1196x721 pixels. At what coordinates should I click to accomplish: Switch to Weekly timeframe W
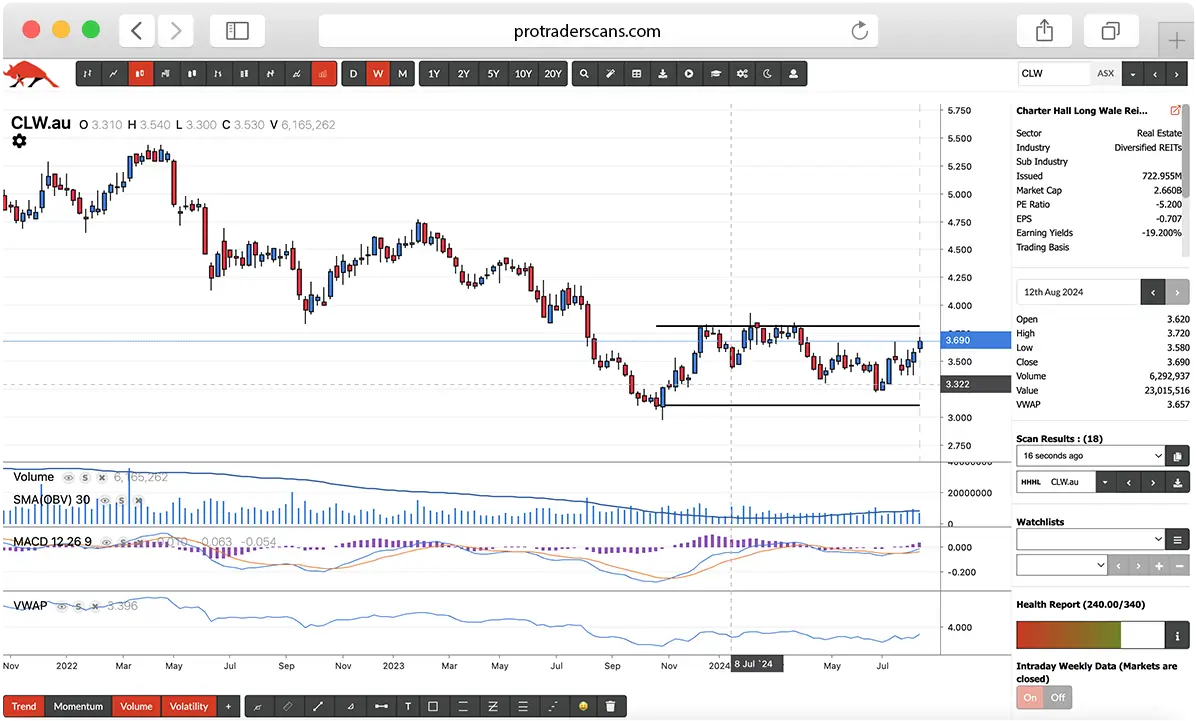pyautogui.click(x=378, y=74)
